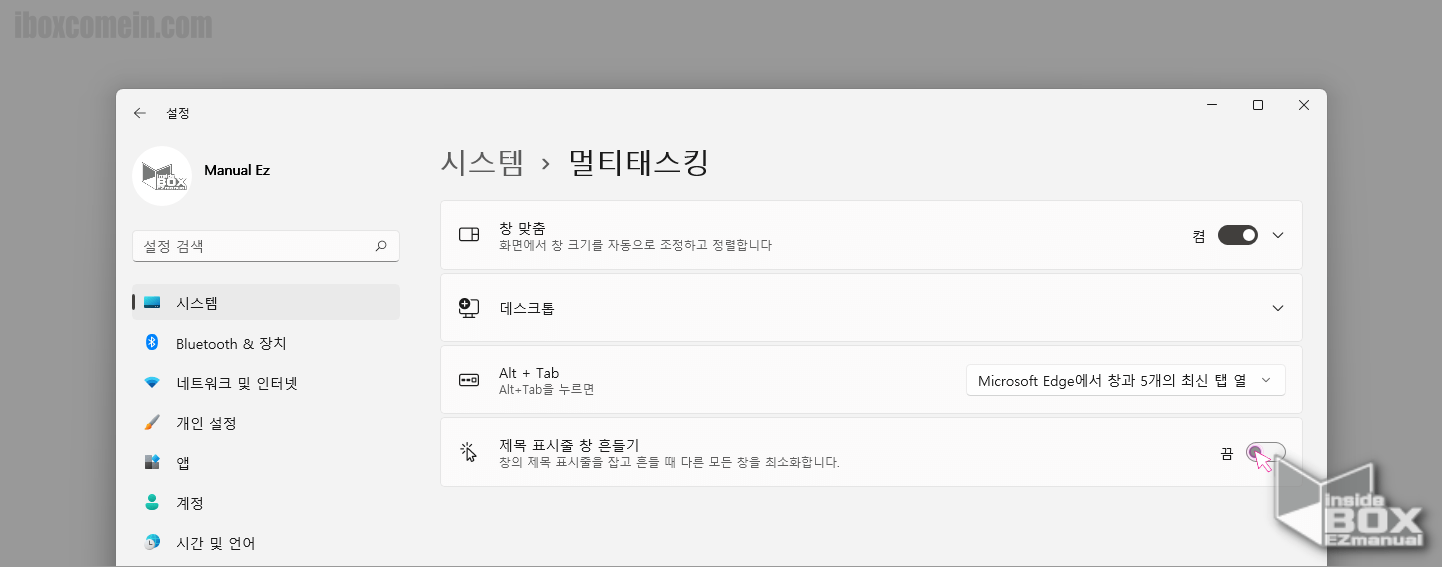The width and height of the screenshot is (1442, 567).
Task: Click 시스템 breadcrumb link
Action: pos(482,163)
